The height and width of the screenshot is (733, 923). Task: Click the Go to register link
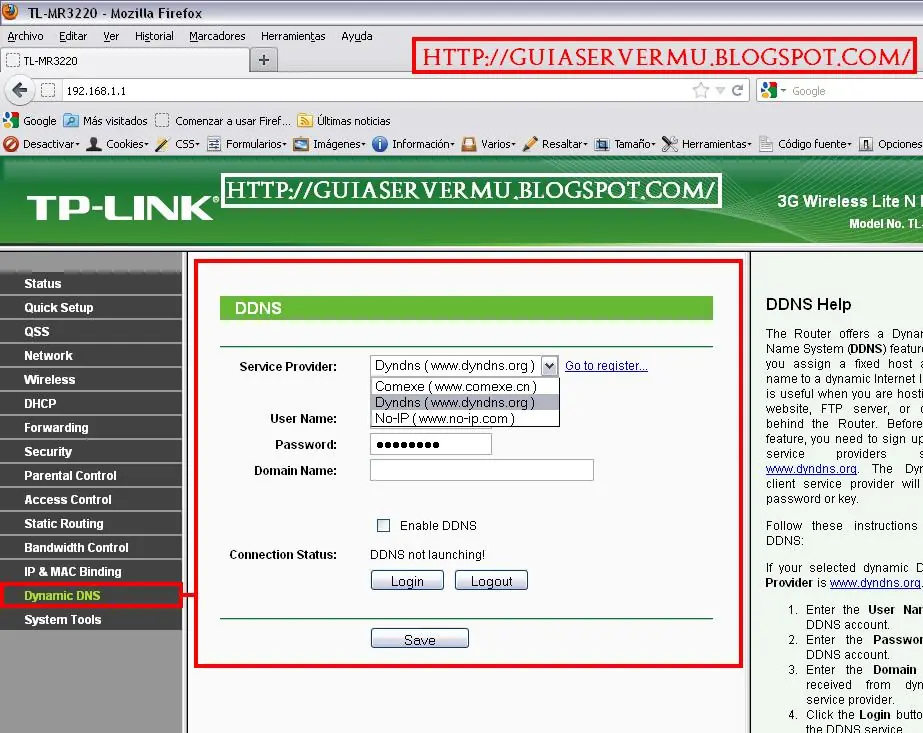pos(606,366)
